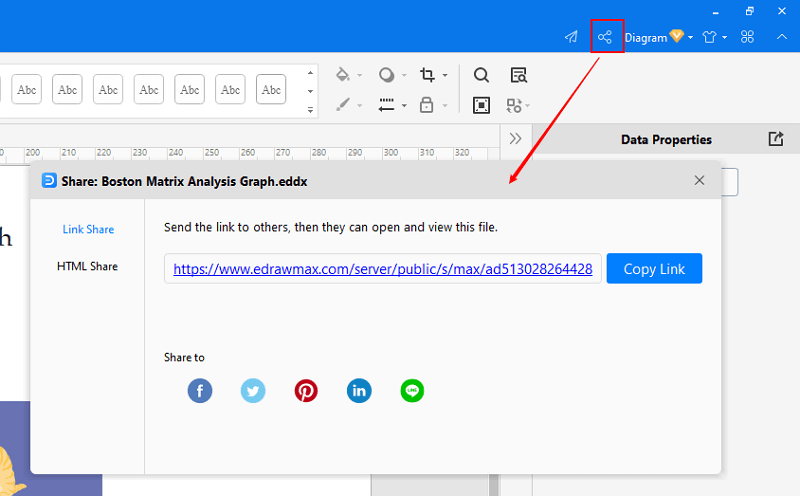Pick the first Abc style preset
The image size is (800, 496).
tap(27, 89)
